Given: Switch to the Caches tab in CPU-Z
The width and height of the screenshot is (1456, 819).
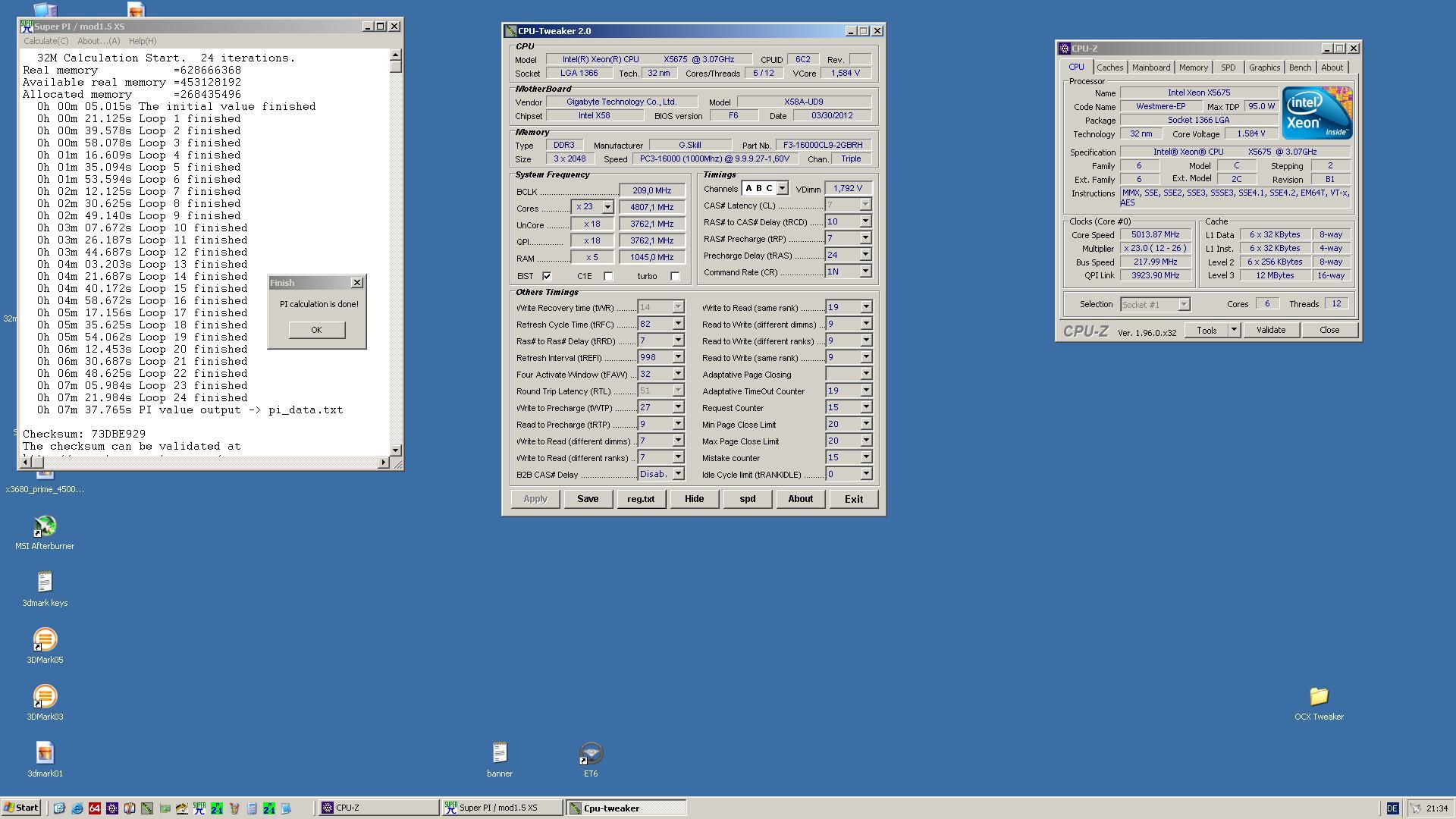Looking at the screenshot, I should point(1109,67).
